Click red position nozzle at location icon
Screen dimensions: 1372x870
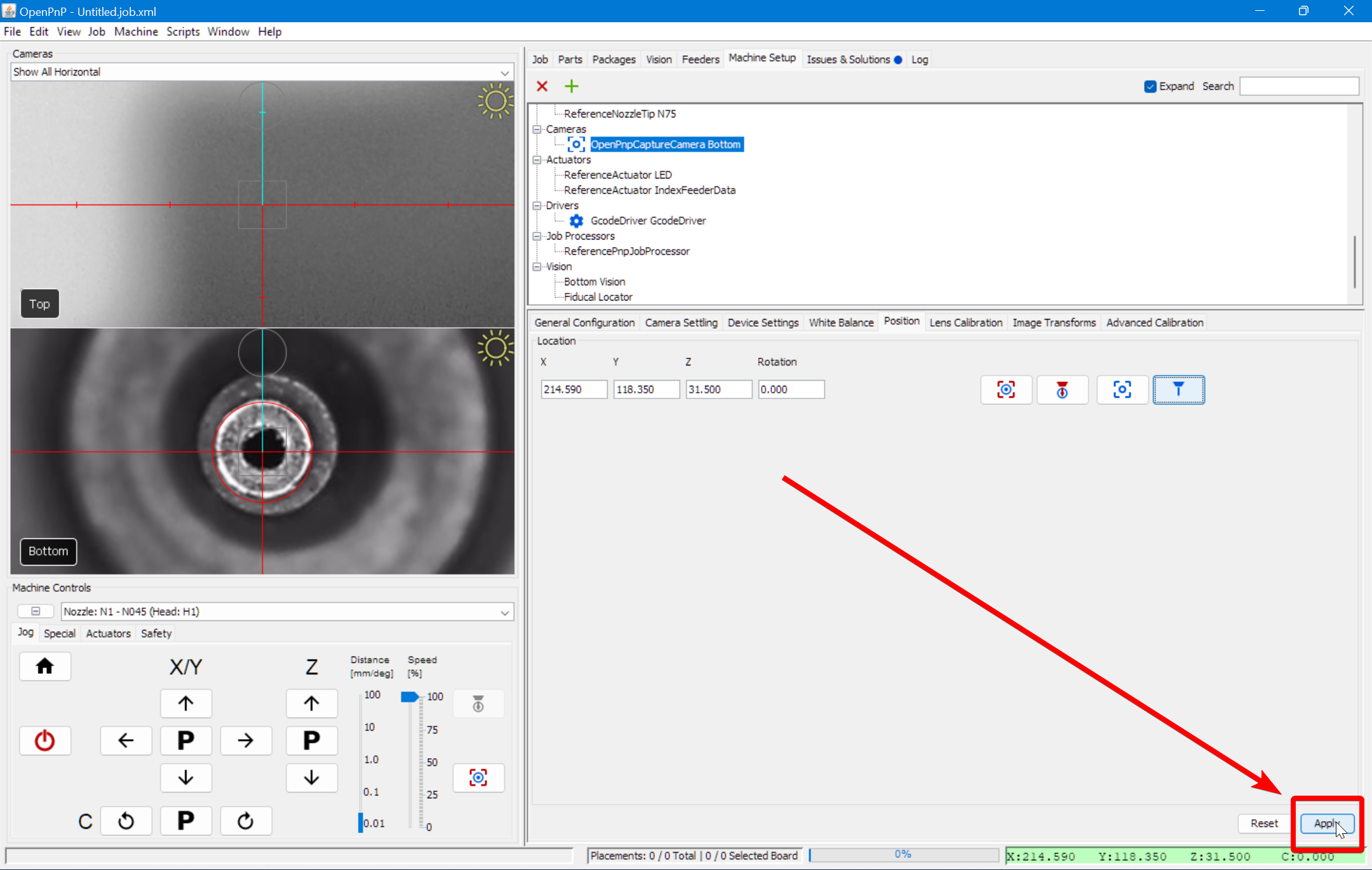coord(1062,390)
